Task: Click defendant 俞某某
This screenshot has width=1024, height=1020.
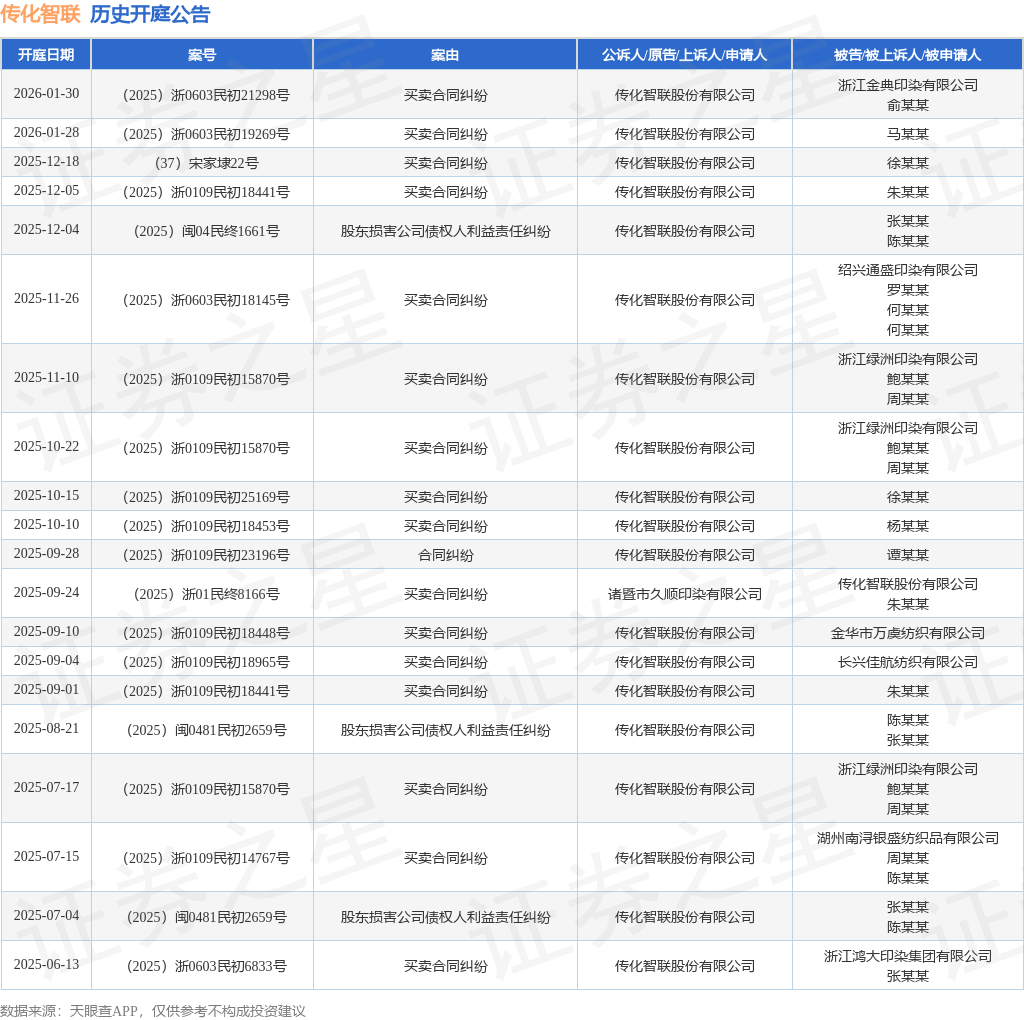Action: coord(908,105)
